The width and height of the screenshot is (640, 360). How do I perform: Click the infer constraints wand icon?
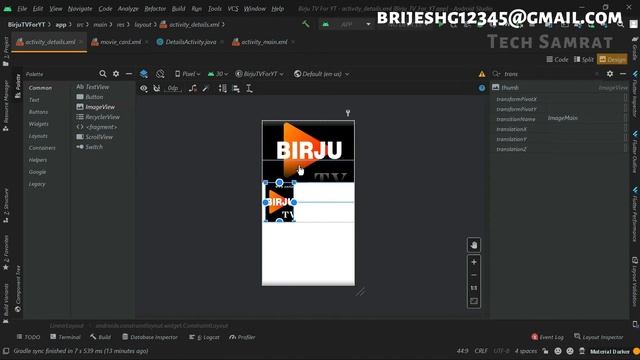pyautogui.click(x=206, y=89)
